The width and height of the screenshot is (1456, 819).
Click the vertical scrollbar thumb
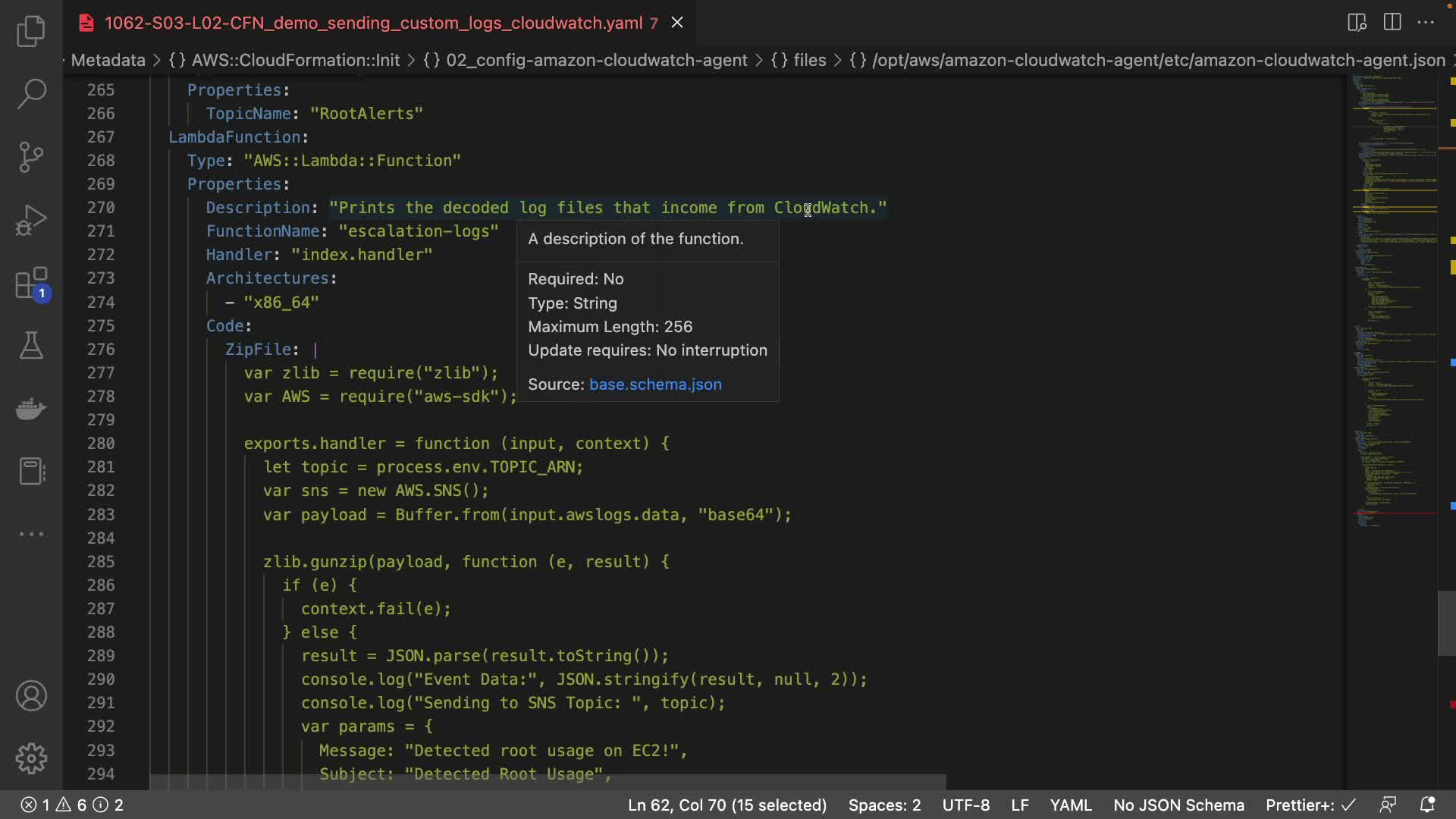point(1446,623)
